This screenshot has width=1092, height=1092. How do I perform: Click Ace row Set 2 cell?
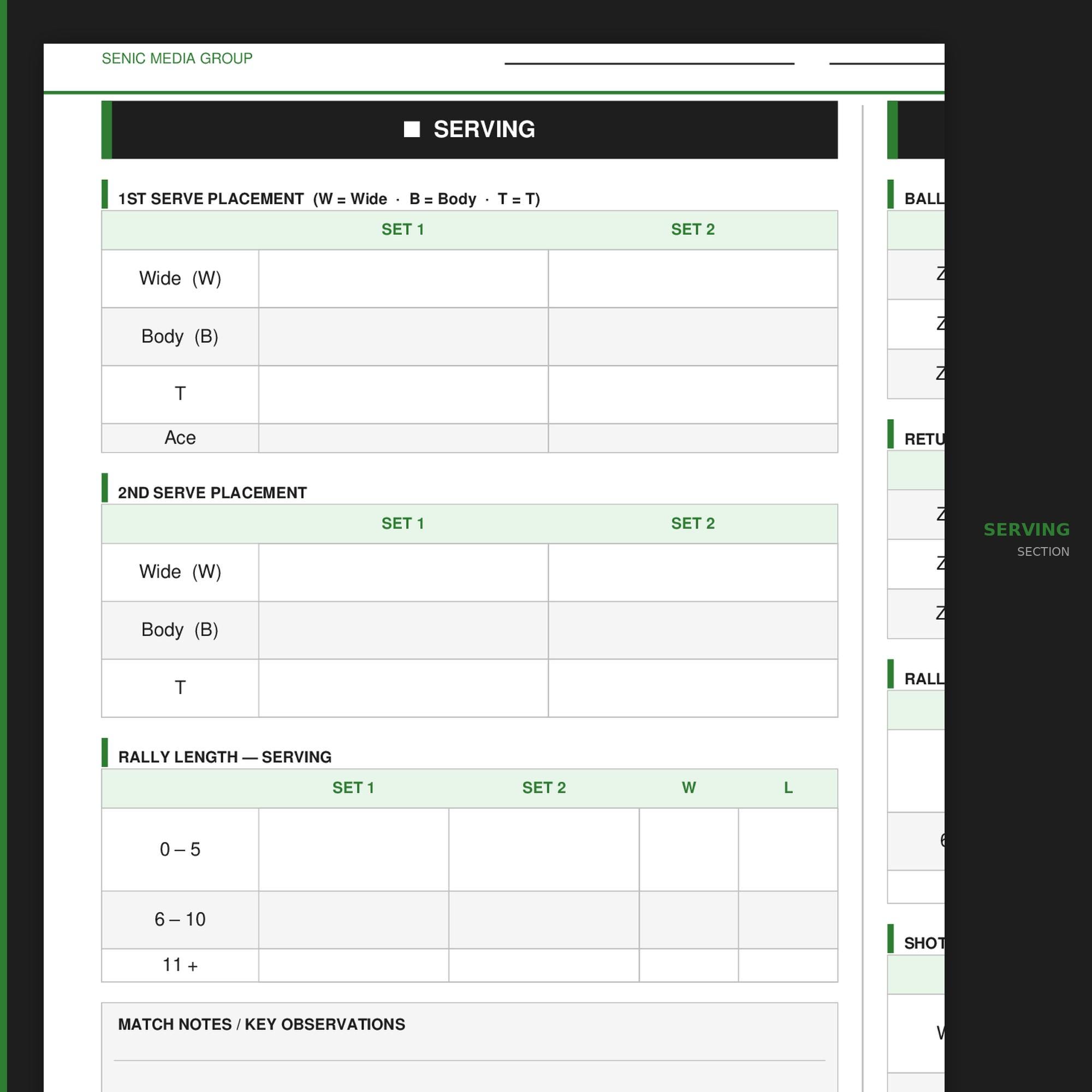point(693,438)
